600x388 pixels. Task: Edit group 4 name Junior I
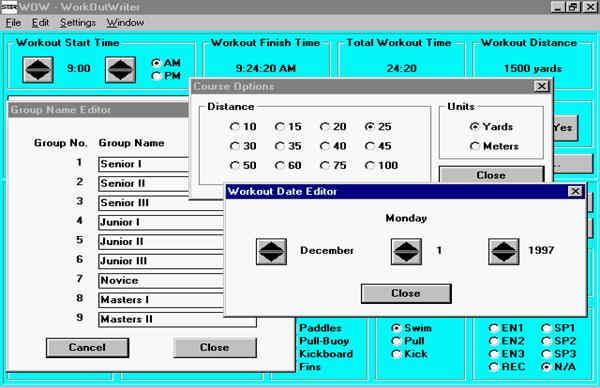coord(161,222)
